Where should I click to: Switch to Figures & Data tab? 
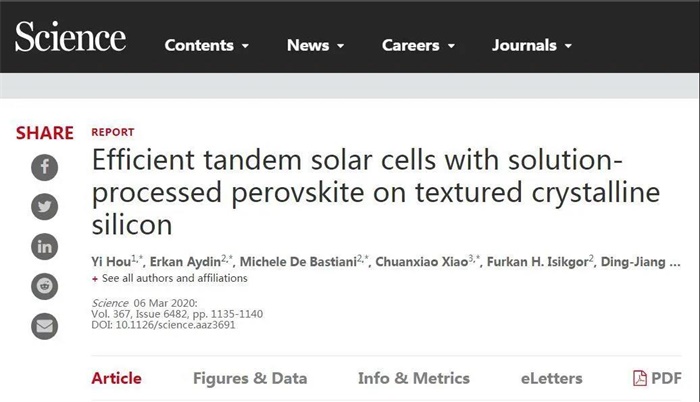[x=250, y=378]
